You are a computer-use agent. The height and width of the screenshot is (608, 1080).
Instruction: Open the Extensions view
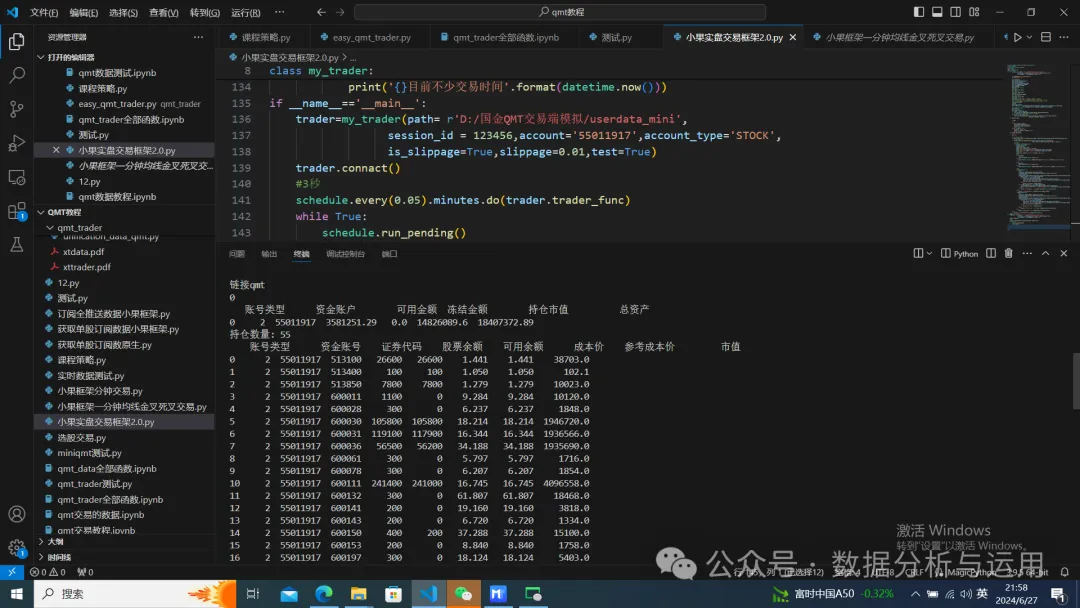click(x=17, y=211)
